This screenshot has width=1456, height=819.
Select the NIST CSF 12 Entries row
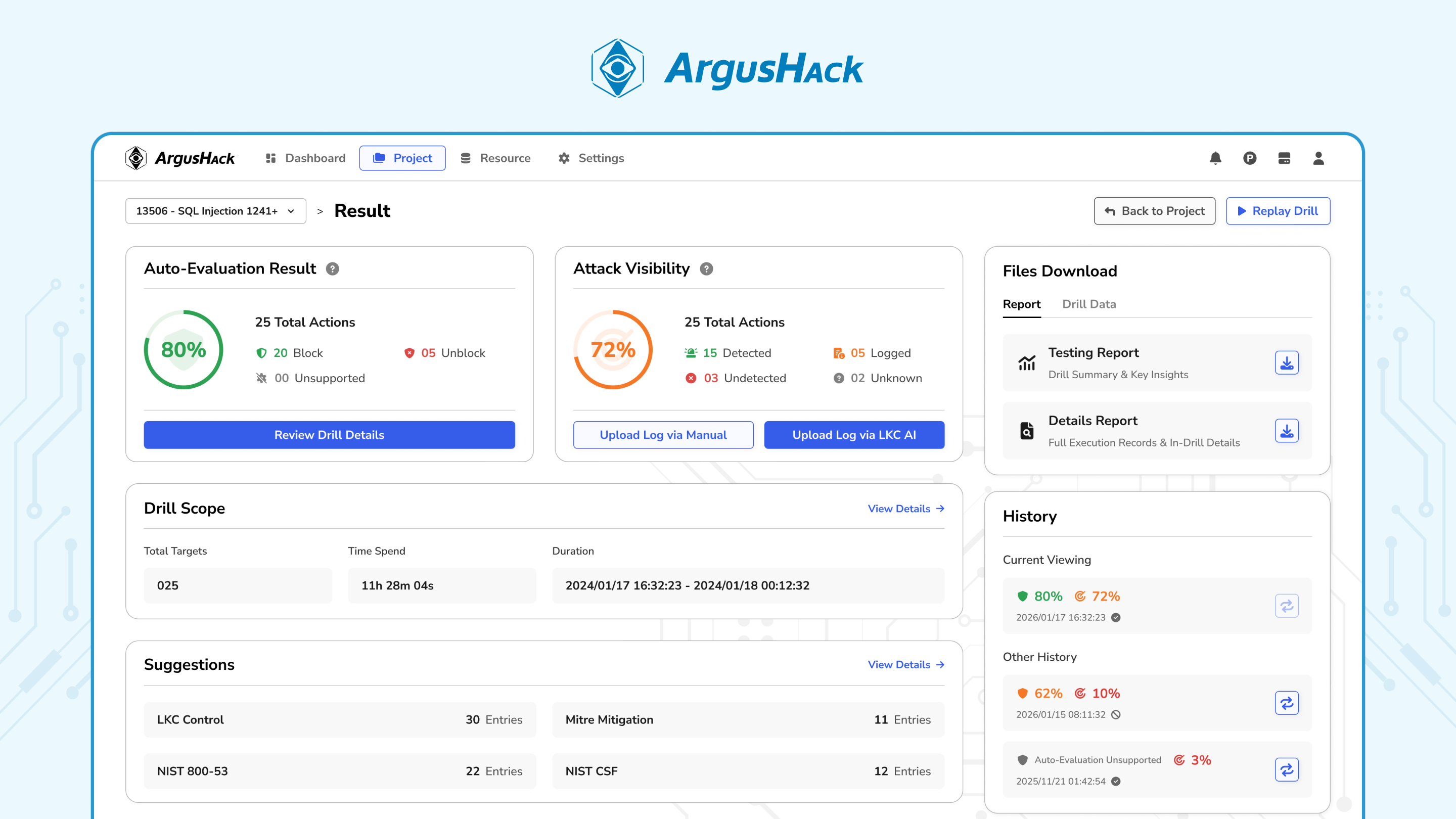tap(748, 771)
